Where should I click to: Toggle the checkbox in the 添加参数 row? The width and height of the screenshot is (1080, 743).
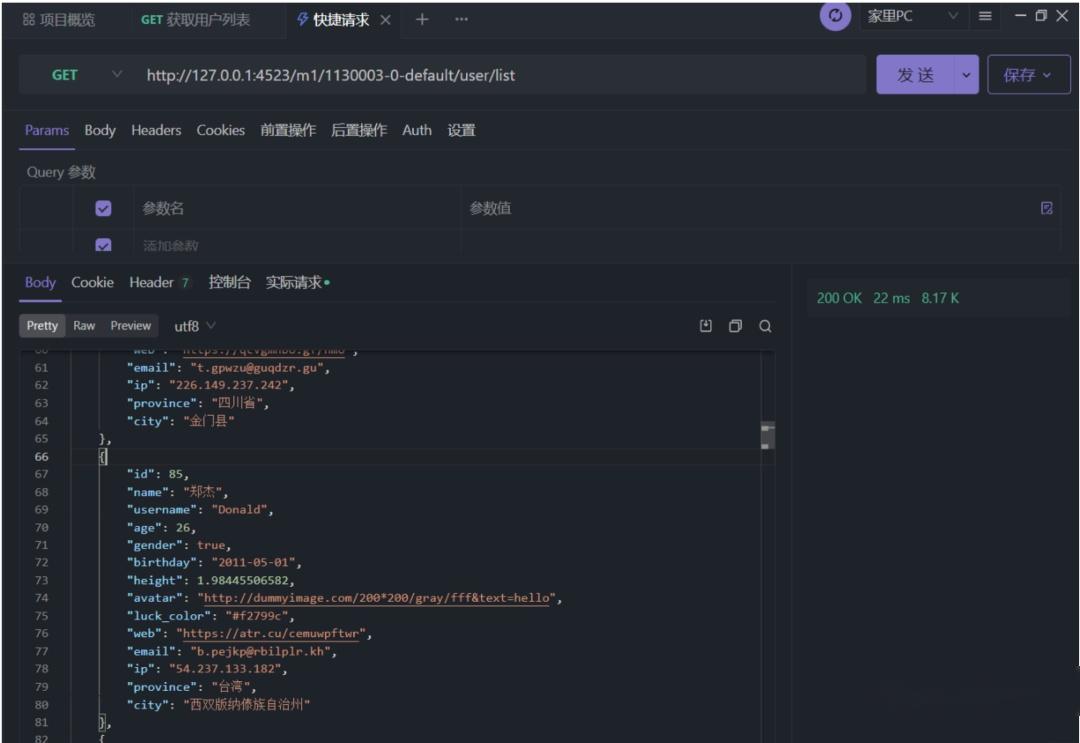tap(103, 244)
